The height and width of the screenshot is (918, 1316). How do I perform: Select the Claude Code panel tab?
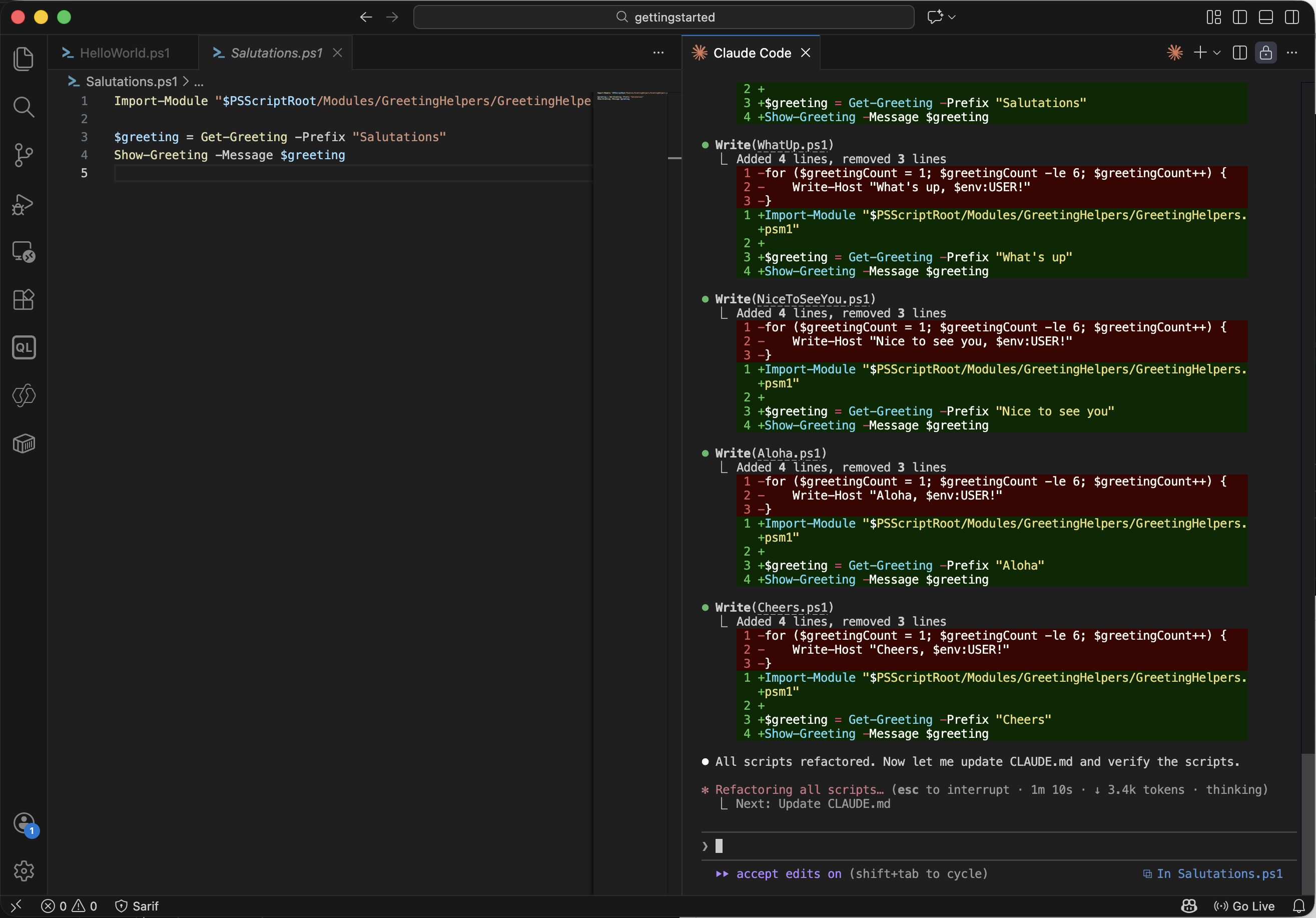[x=753, y=52]
